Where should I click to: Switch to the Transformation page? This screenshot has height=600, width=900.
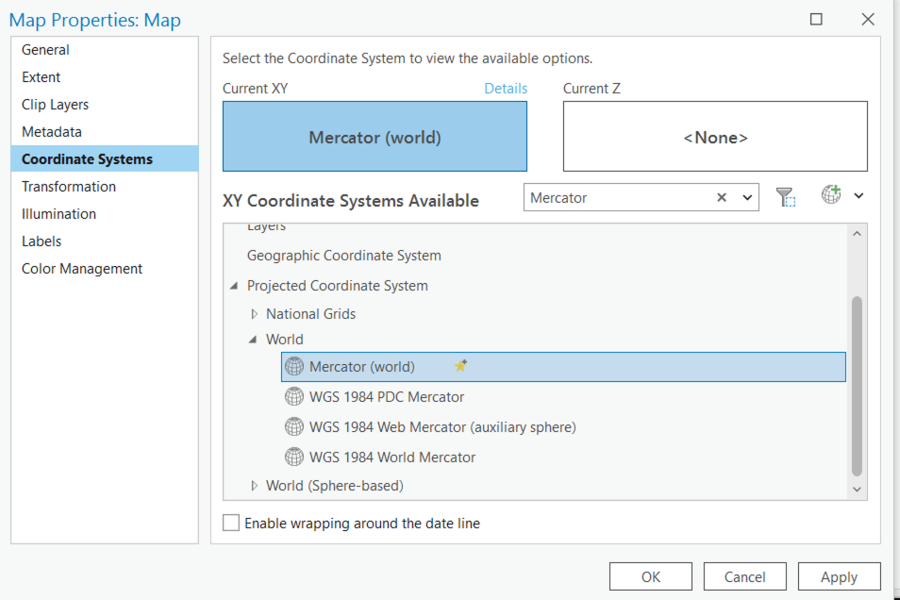point(68,186)
